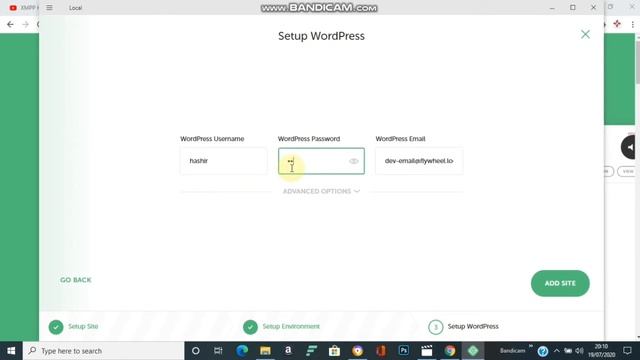Open Chrome's three-dot menu
The width and height of the screenshot is (640, 360).
pyautogui.click(x=633, y=24)
